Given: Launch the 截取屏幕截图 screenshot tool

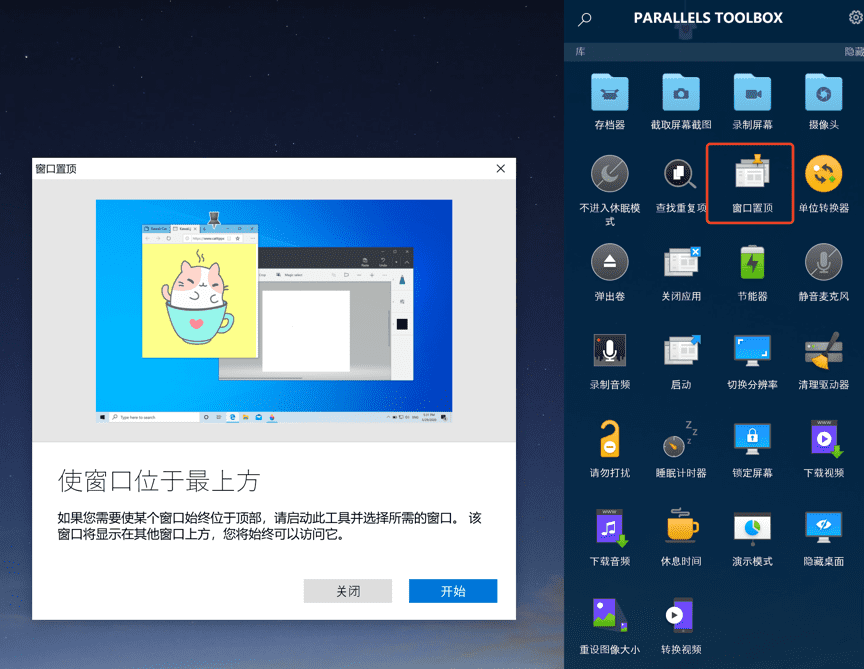Looking at the screenshot, I should click(681, 93).
